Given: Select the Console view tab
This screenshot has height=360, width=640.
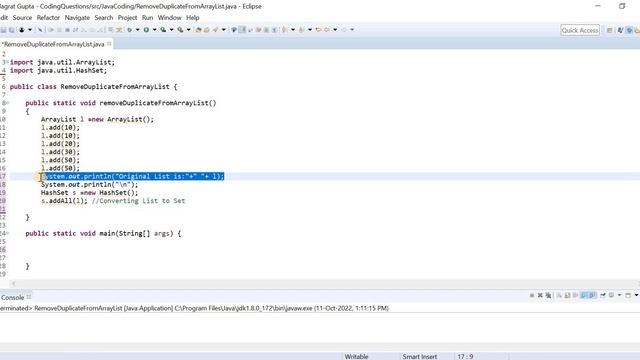Looking at the screenshot, I should [13, 298].
